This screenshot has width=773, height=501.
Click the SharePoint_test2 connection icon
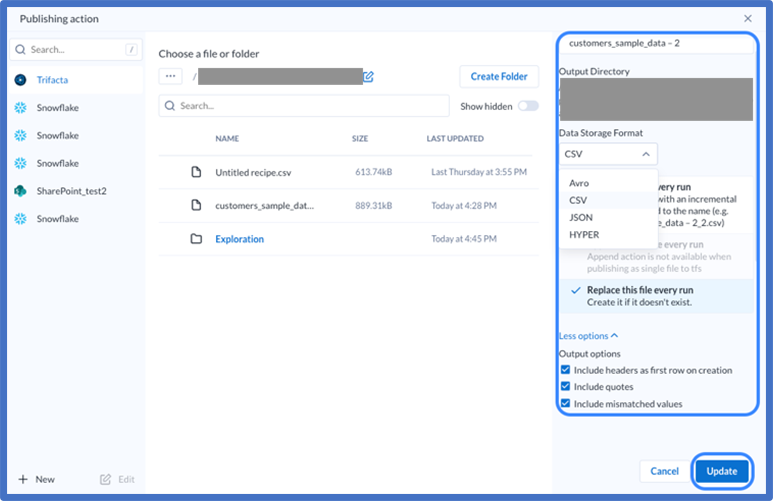click(20, 191)
